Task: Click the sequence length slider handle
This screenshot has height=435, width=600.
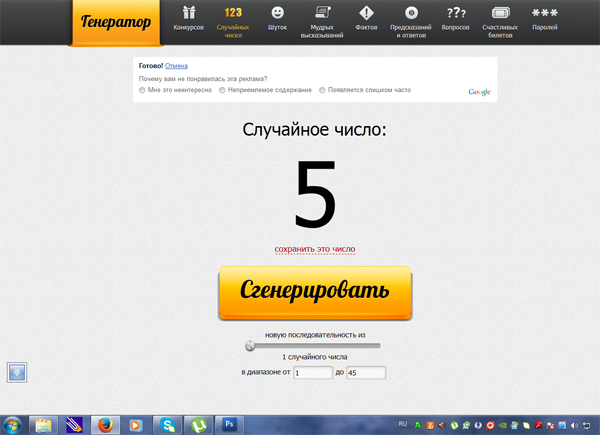Action: point(250,345)
